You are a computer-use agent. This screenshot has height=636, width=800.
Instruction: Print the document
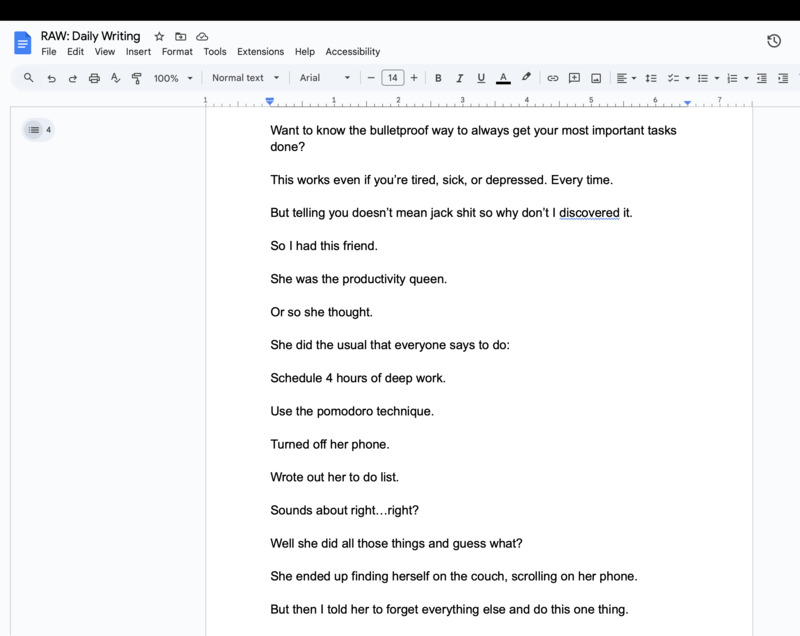click(94, 78)
